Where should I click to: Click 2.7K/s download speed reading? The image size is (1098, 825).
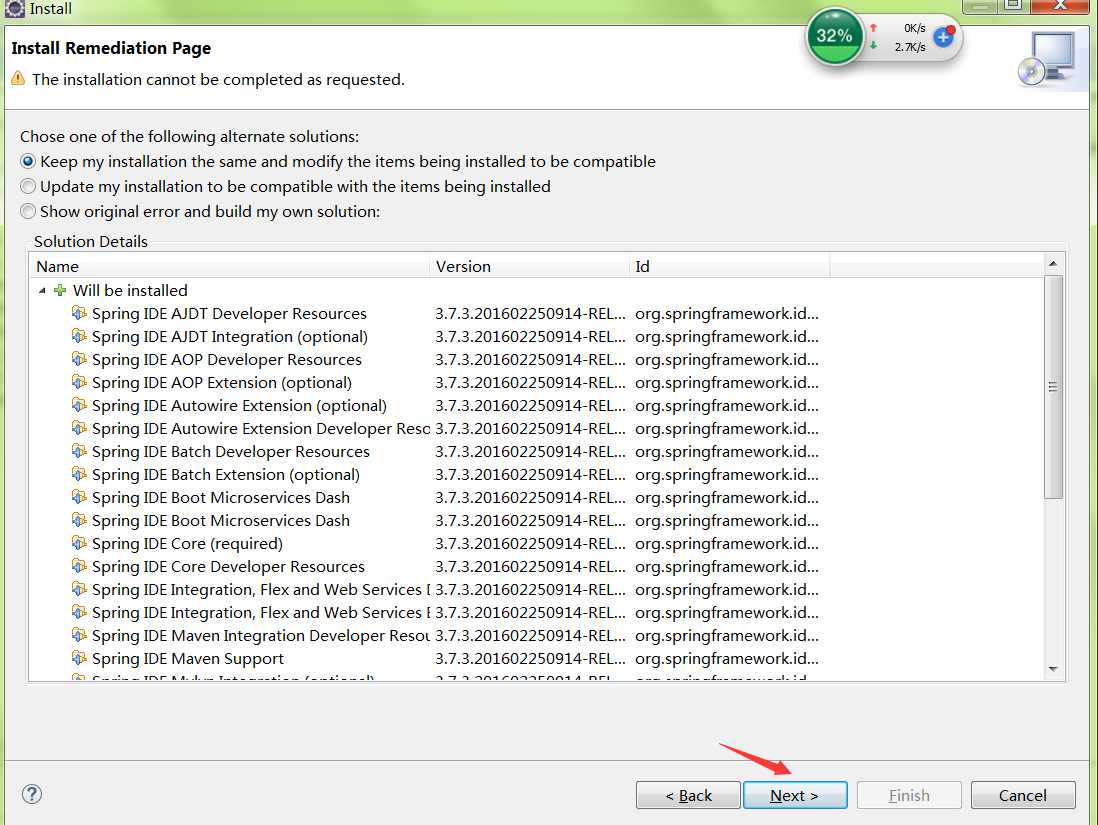(910, 47)
